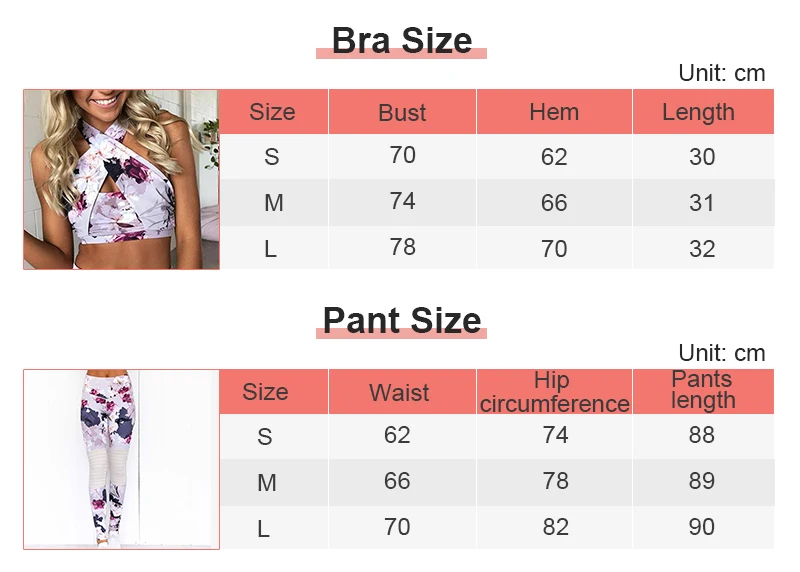Click the Bust column header
The height and width of the screenshot is (572, 800).
[x=402, y=112]
